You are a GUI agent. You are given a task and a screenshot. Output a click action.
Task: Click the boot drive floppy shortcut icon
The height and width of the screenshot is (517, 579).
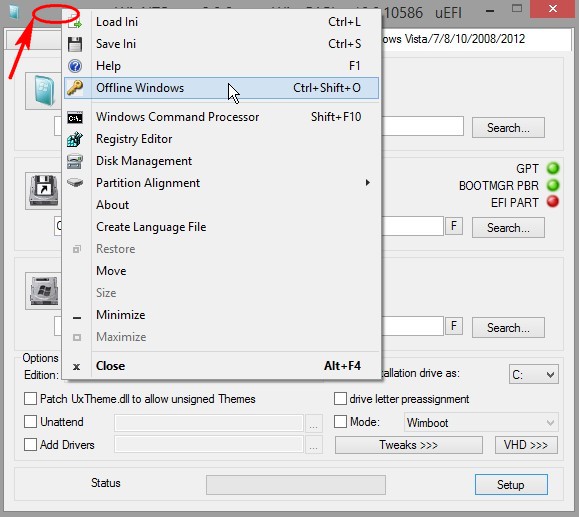[44, 191]
